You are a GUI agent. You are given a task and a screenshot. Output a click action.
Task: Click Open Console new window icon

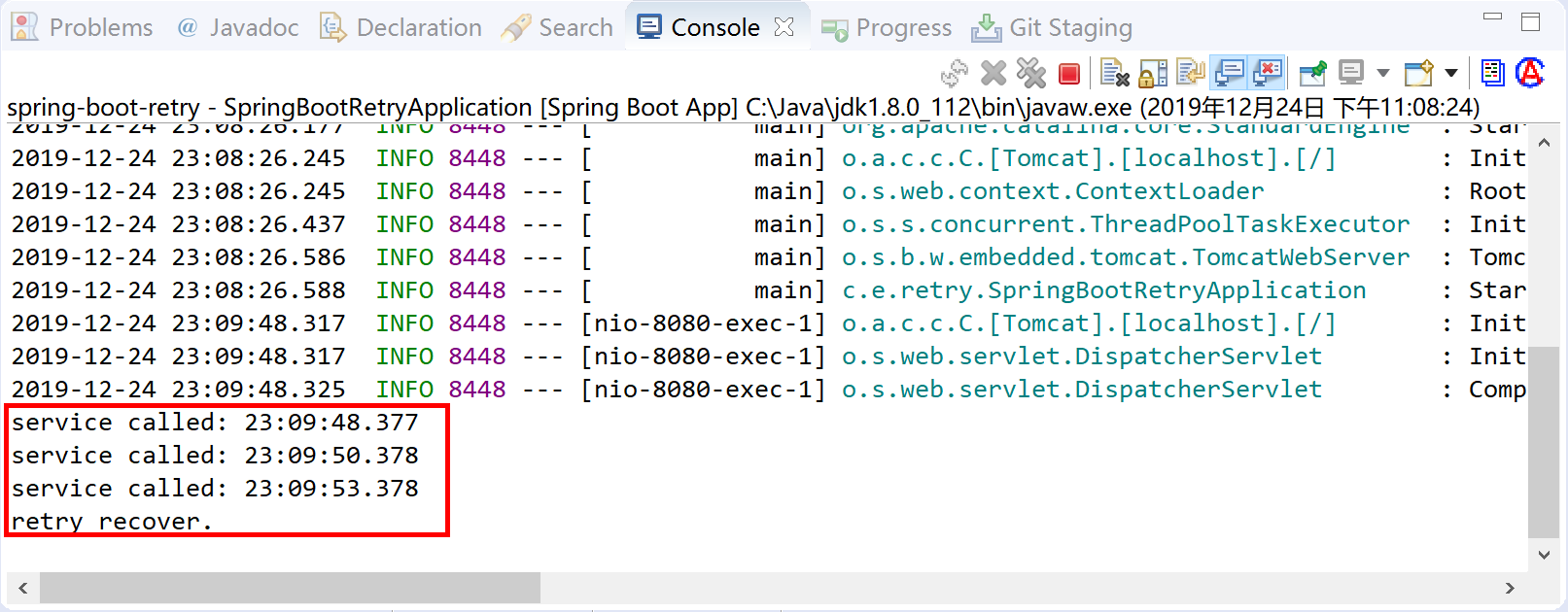click(1419, 73)
